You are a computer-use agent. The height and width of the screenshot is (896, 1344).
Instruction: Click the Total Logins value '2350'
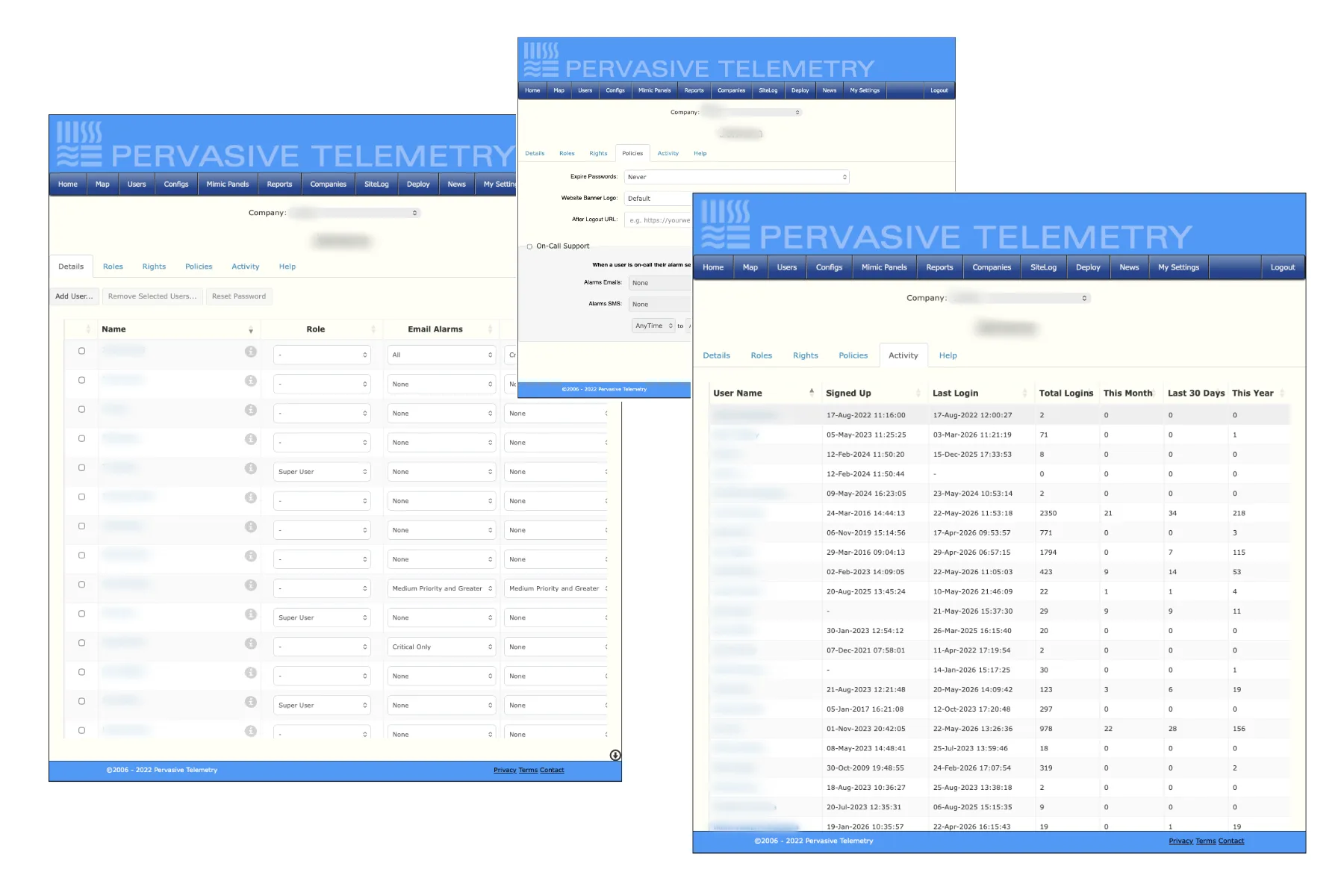click(1048, 514)
